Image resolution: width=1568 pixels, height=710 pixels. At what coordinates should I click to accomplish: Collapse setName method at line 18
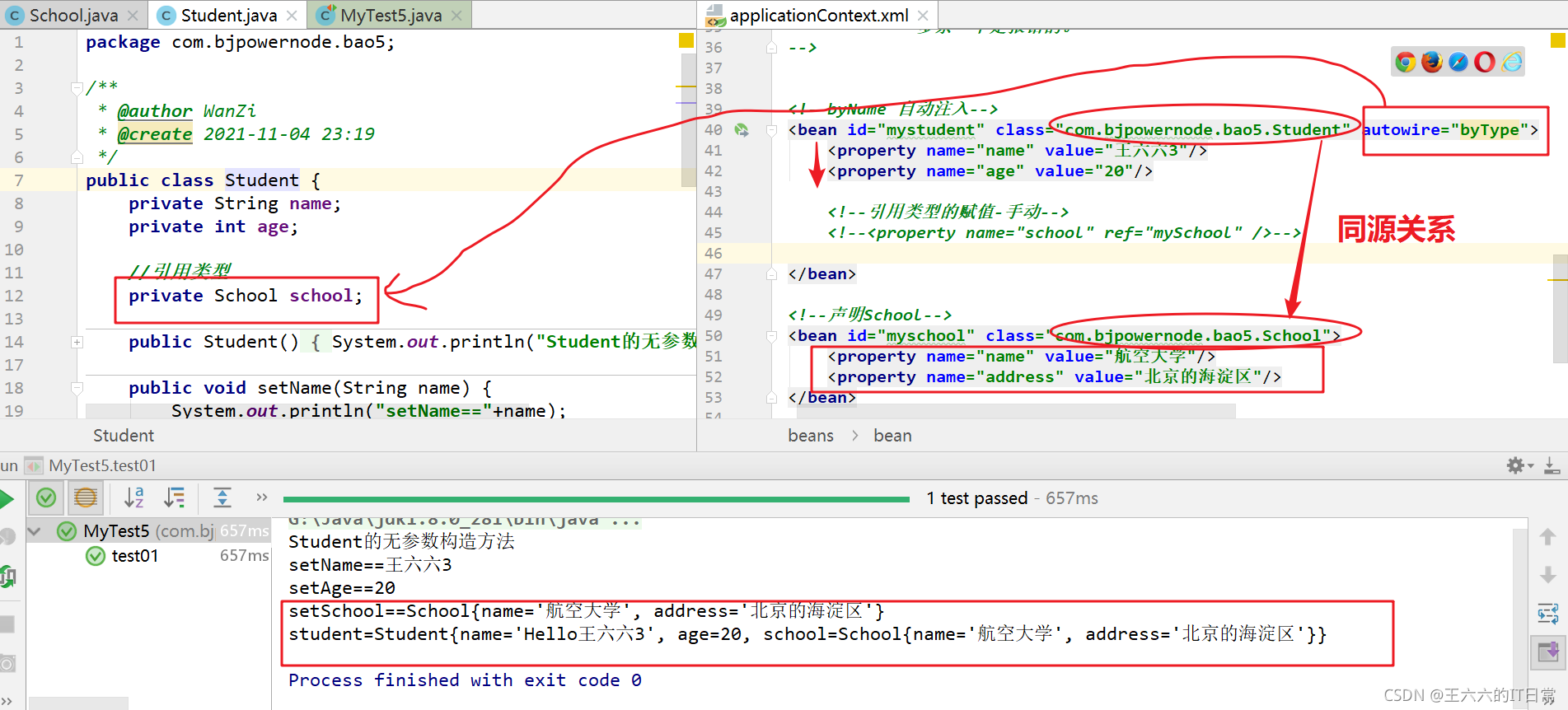tap(77, 388)
